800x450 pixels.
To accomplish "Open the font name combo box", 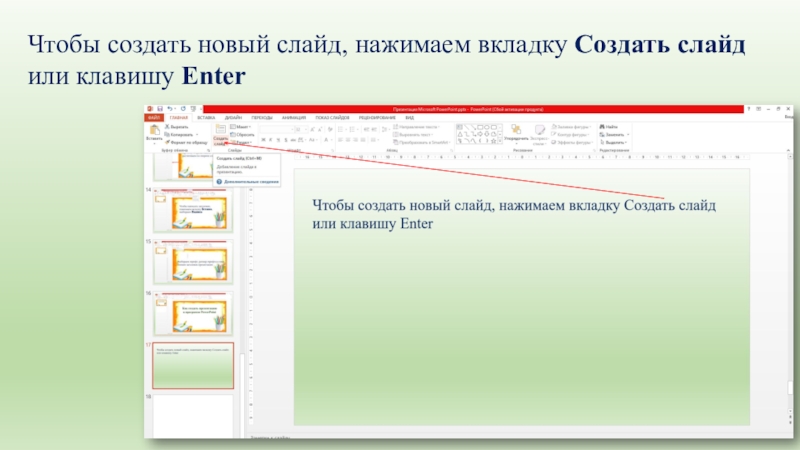I will click(277, 130).
